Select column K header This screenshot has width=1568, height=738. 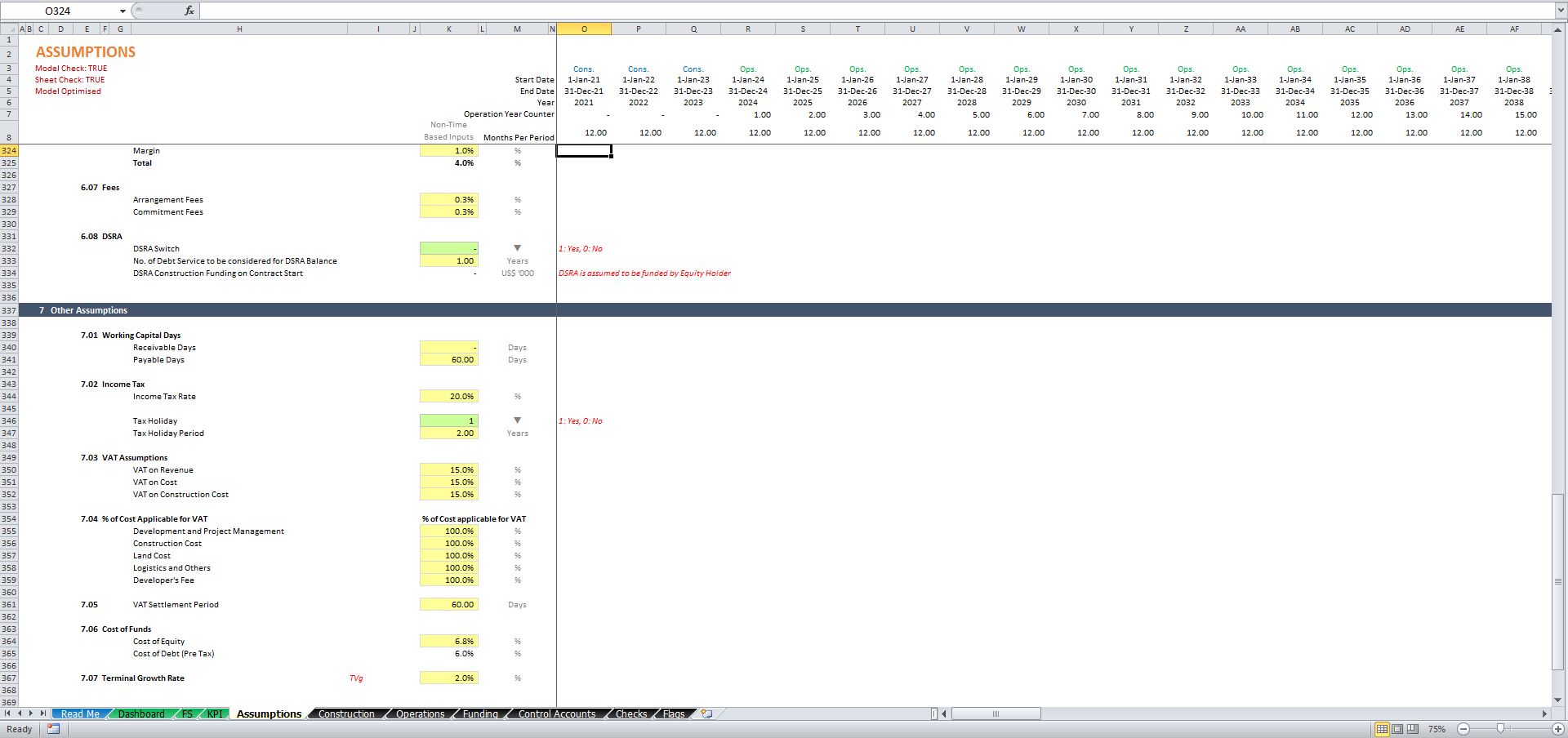[448, 29]
